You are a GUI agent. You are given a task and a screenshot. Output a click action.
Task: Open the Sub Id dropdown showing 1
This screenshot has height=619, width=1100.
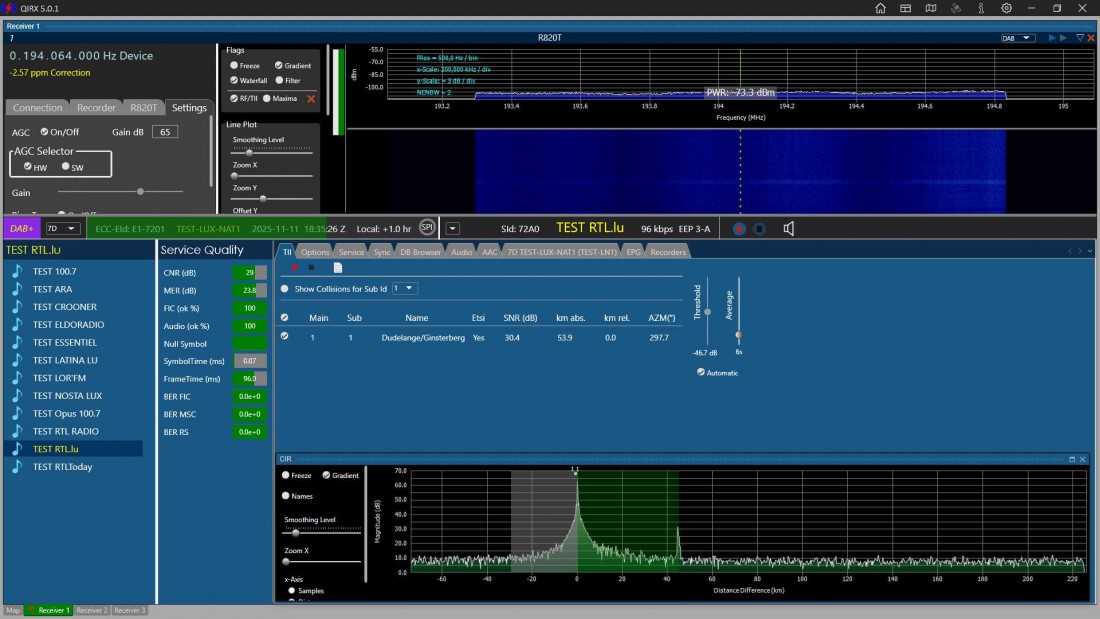pyautogui.click(x=404, y=288)
